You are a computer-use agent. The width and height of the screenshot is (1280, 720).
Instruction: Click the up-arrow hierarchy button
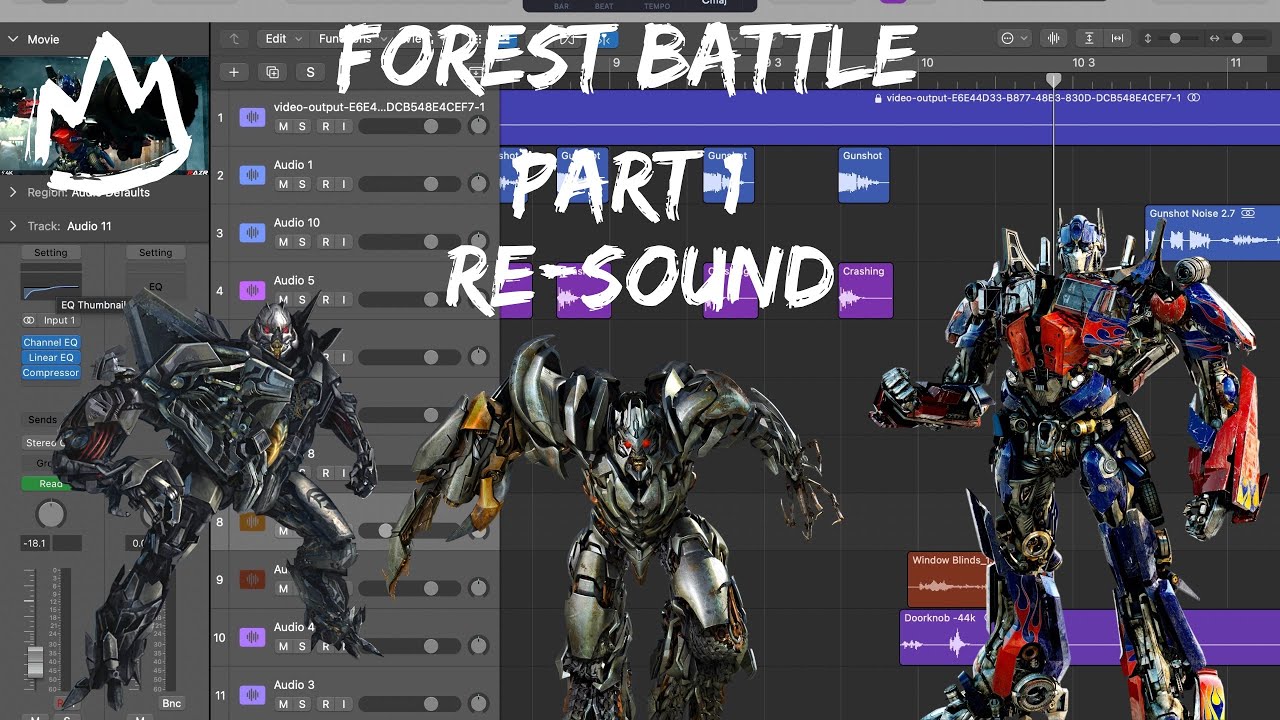coord(234,39)
